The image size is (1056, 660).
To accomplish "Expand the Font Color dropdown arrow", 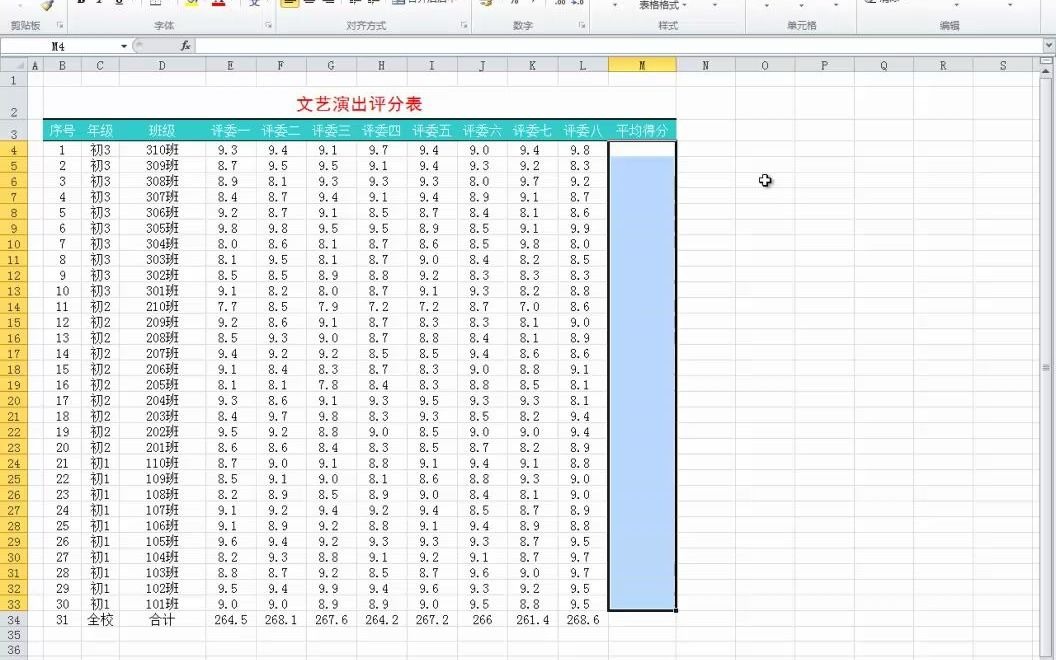I will (x=232, y=5).
